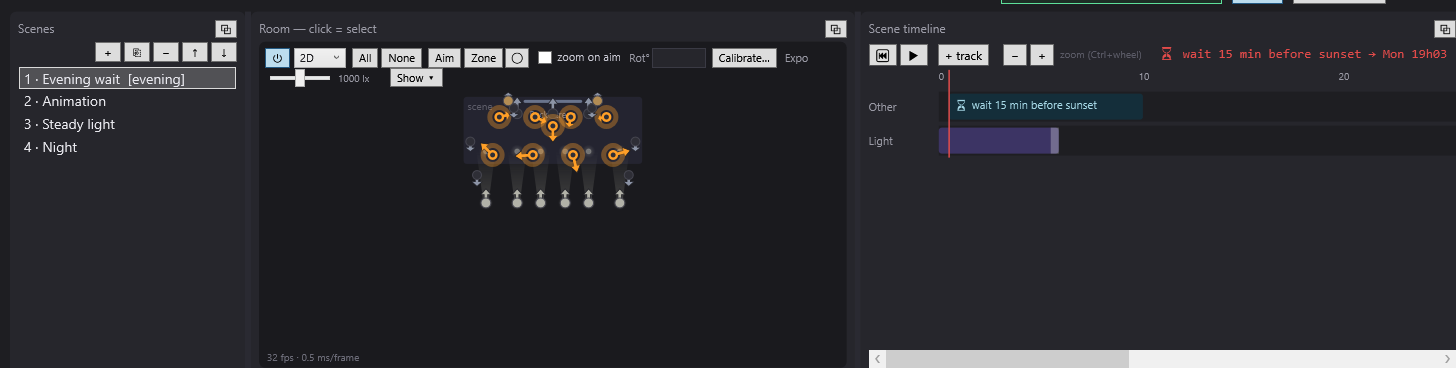
Task: Add a track with + track button
Action: point(963,56)
